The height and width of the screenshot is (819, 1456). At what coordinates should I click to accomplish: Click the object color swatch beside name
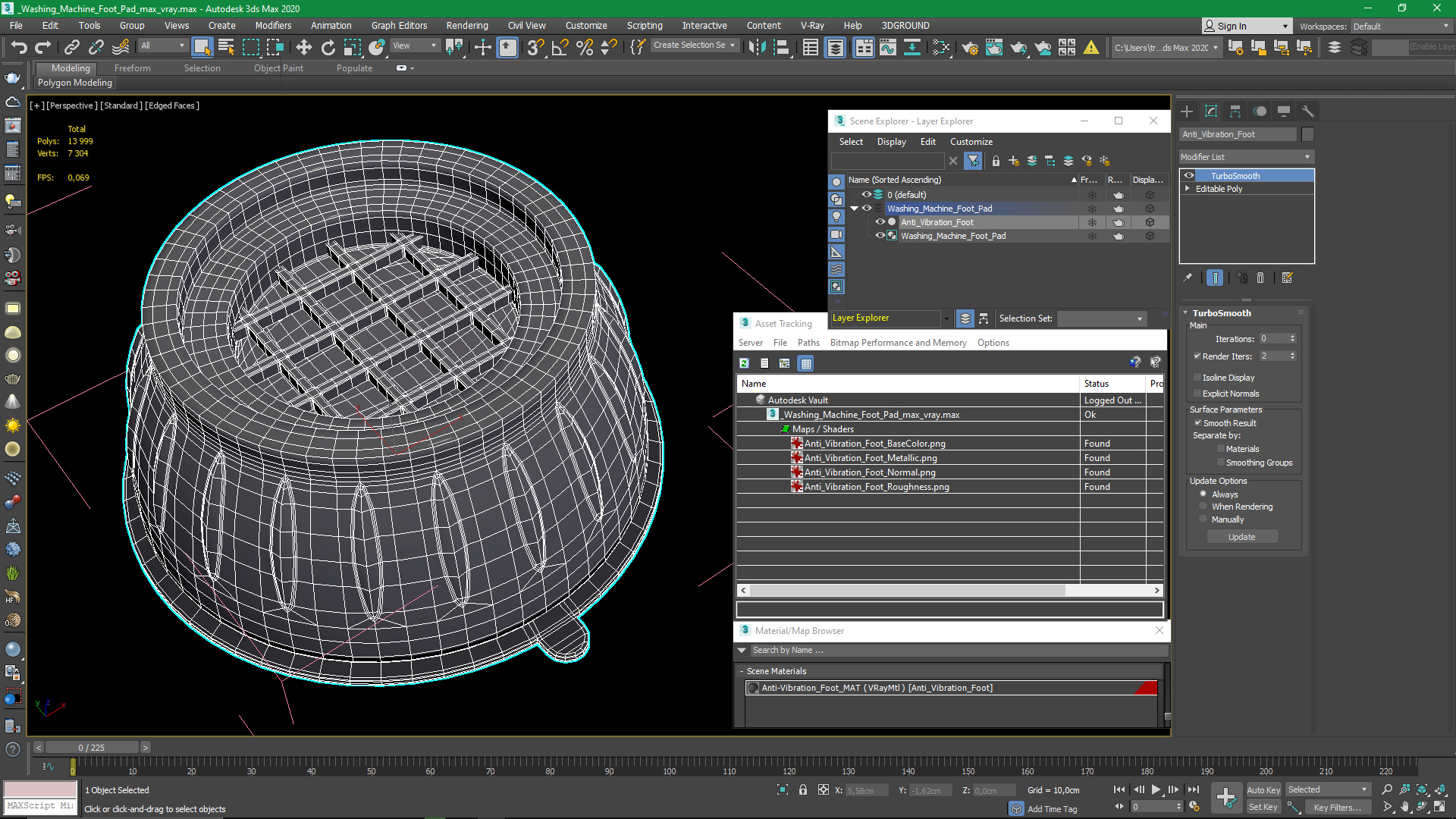[1307, 134]
